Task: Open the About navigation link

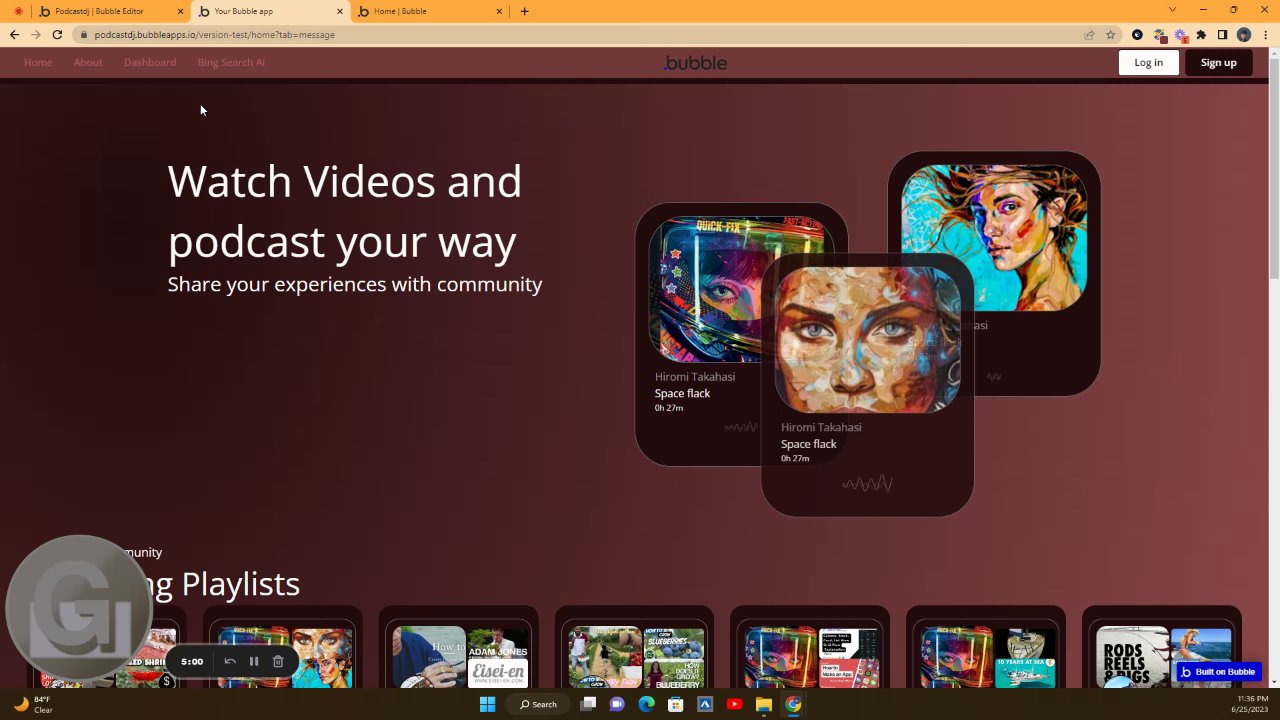Action: click(88, 62)
